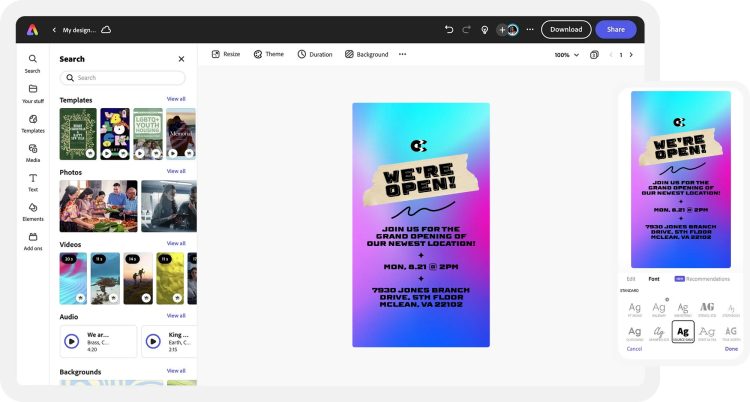
Task: Select the Jones Branch Drive address text
Action: coord(420,297)
